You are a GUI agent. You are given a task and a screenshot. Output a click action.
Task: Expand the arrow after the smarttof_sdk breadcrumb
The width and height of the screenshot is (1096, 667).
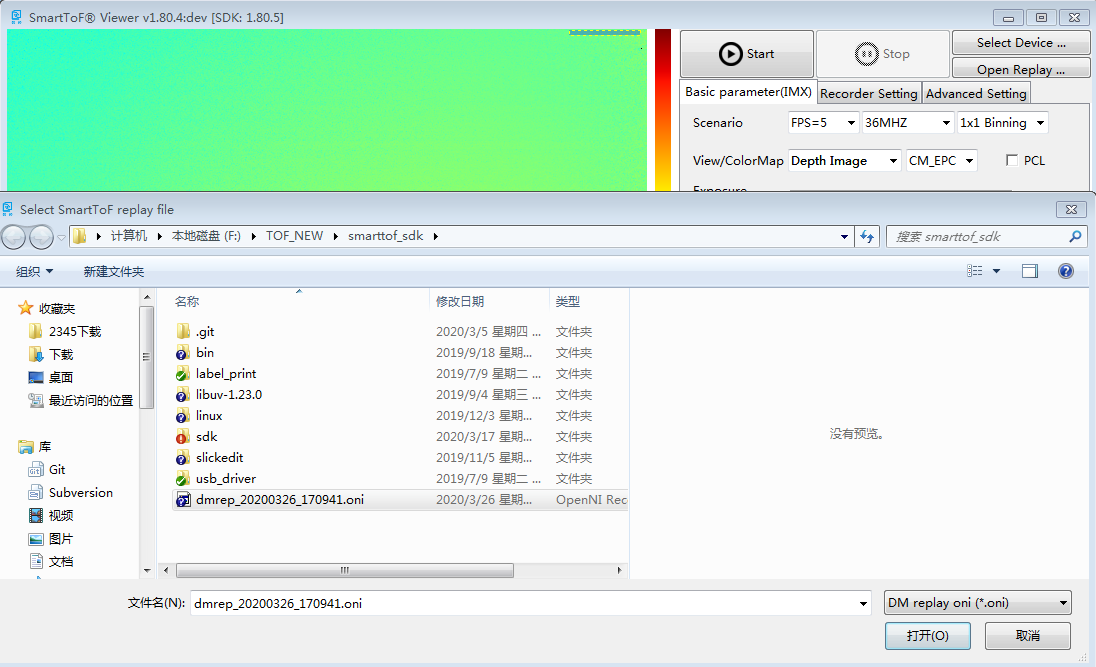[435, 236]
